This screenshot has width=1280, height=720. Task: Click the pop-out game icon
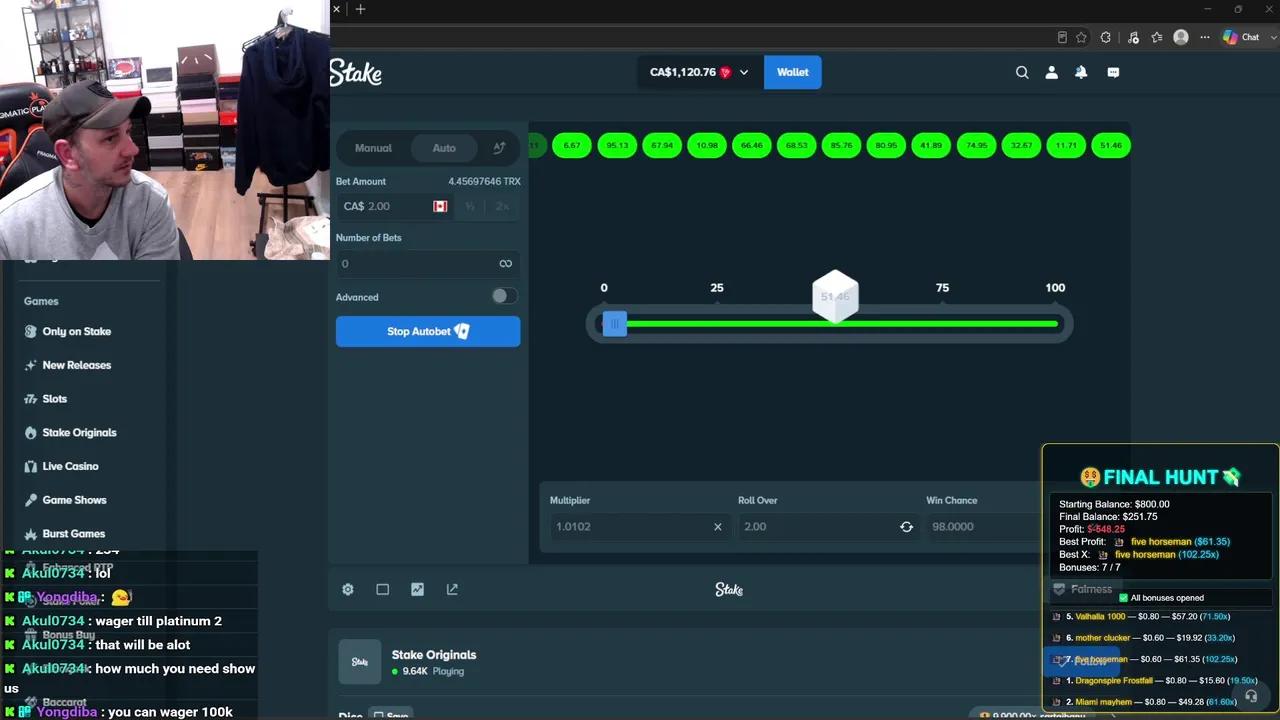(x=452, y=589)
